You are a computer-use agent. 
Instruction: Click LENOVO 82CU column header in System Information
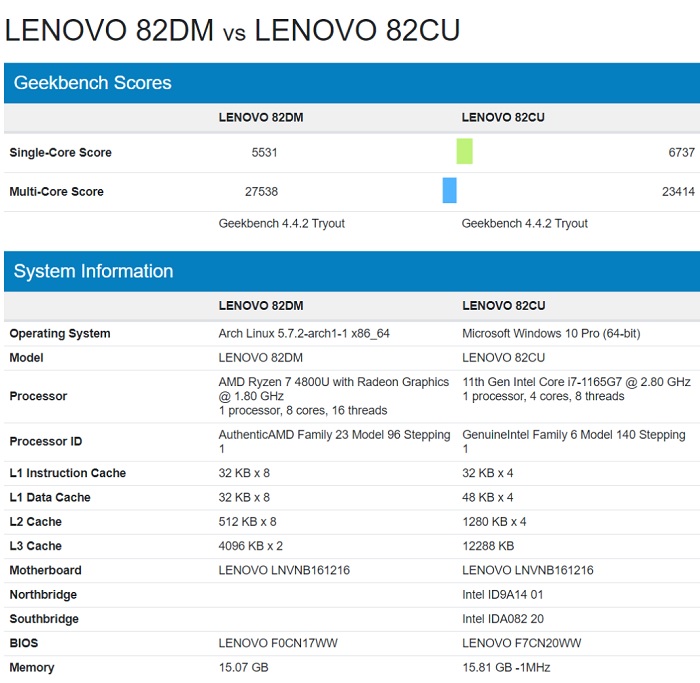point(504,306)
